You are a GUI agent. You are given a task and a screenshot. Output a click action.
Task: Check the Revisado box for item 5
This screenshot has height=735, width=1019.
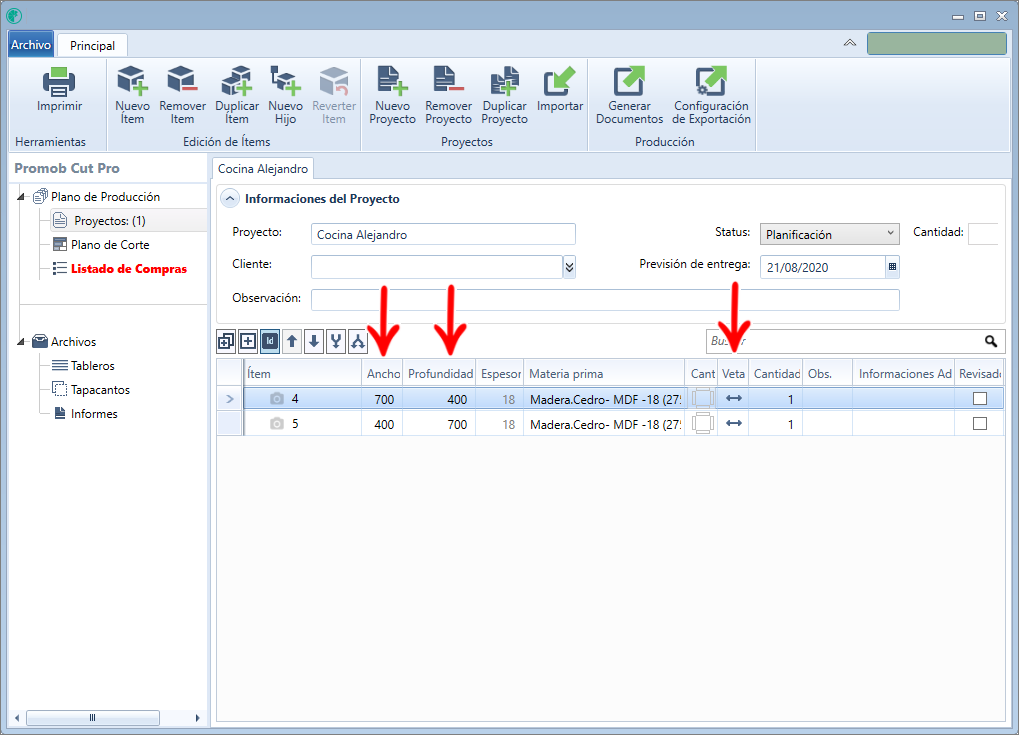[980, 424]
